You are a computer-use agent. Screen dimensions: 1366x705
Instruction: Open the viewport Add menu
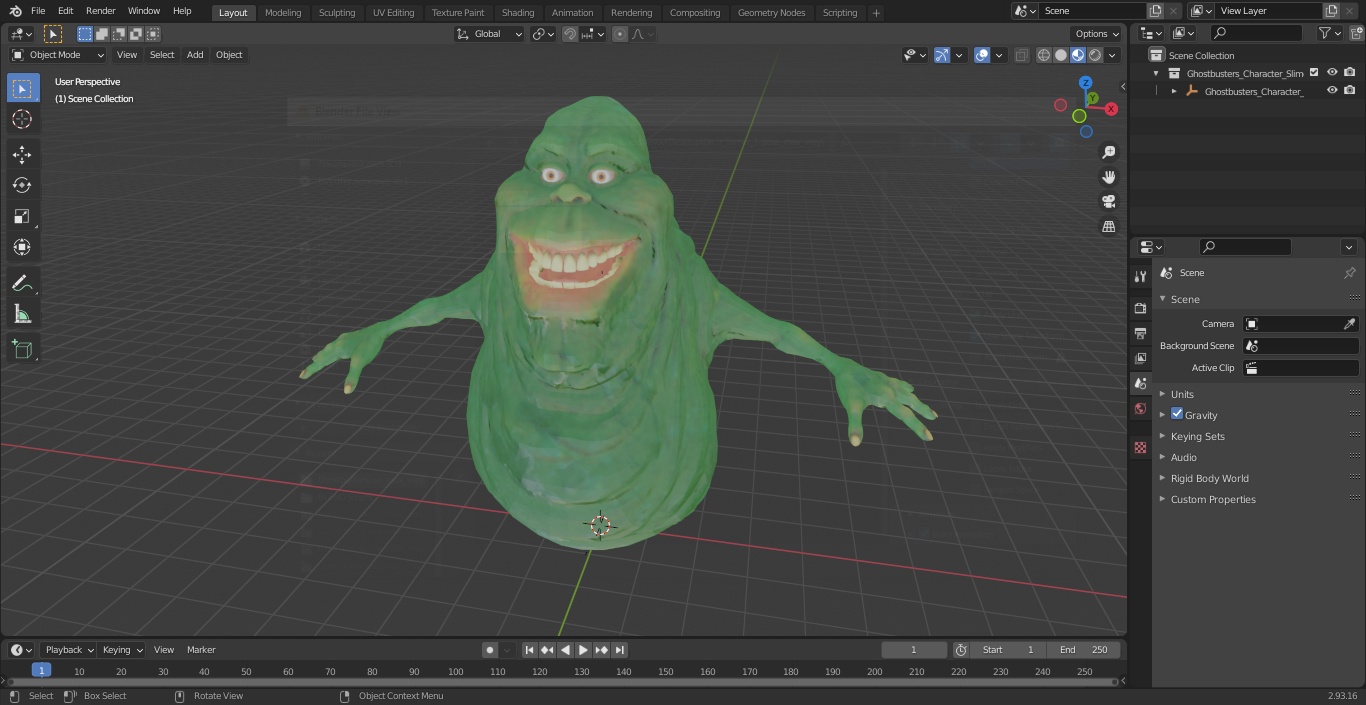(x=195, y=55)
